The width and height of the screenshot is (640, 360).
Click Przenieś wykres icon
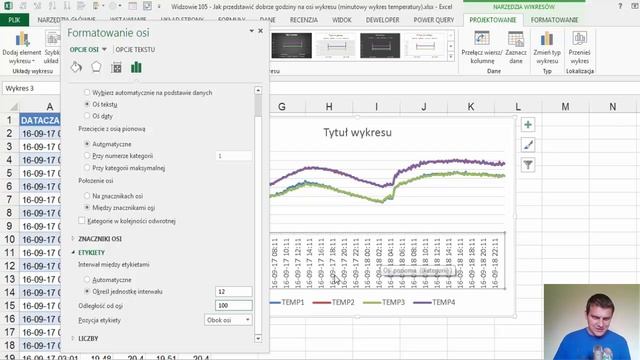[579, 39]
